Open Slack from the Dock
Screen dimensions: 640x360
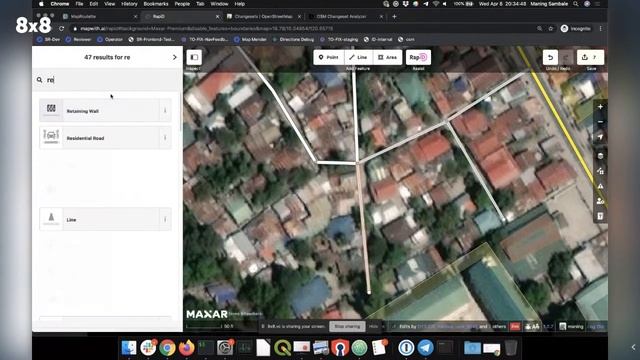(148, 348)
